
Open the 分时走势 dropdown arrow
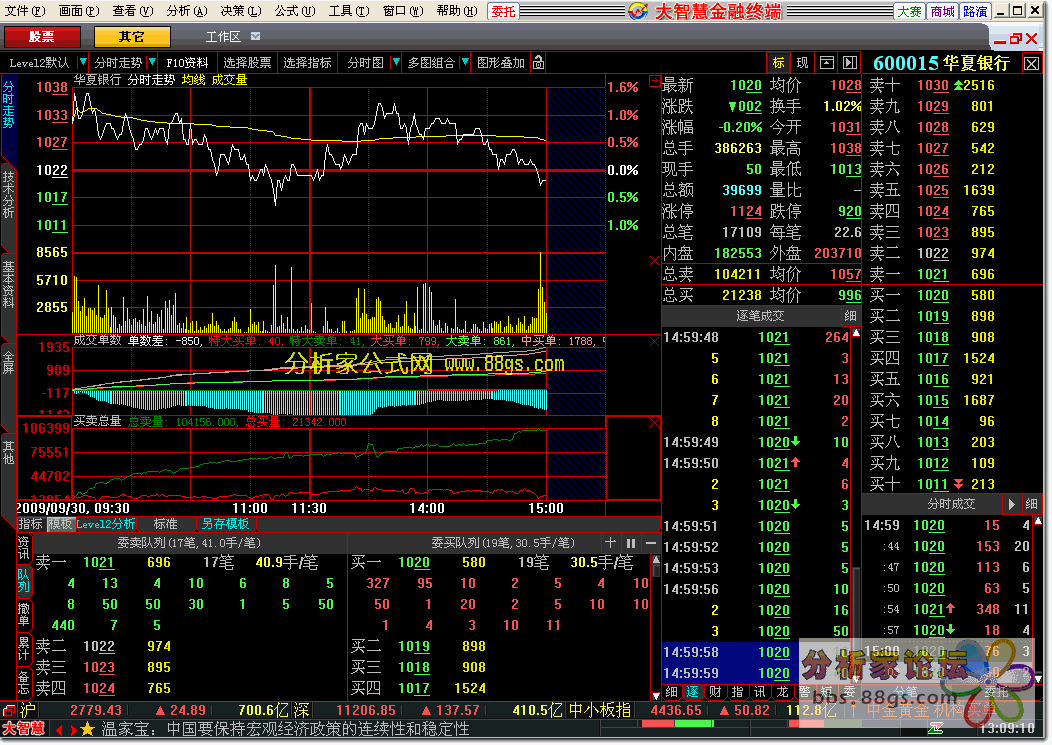[152, 62]
